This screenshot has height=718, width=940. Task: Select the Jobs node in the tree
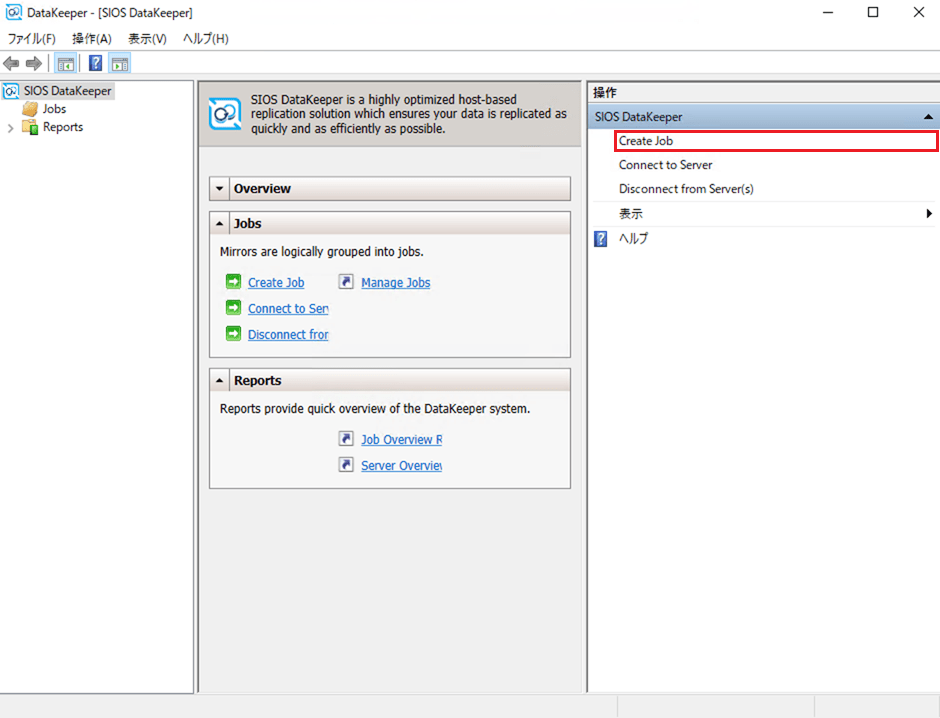coord(54,109)
